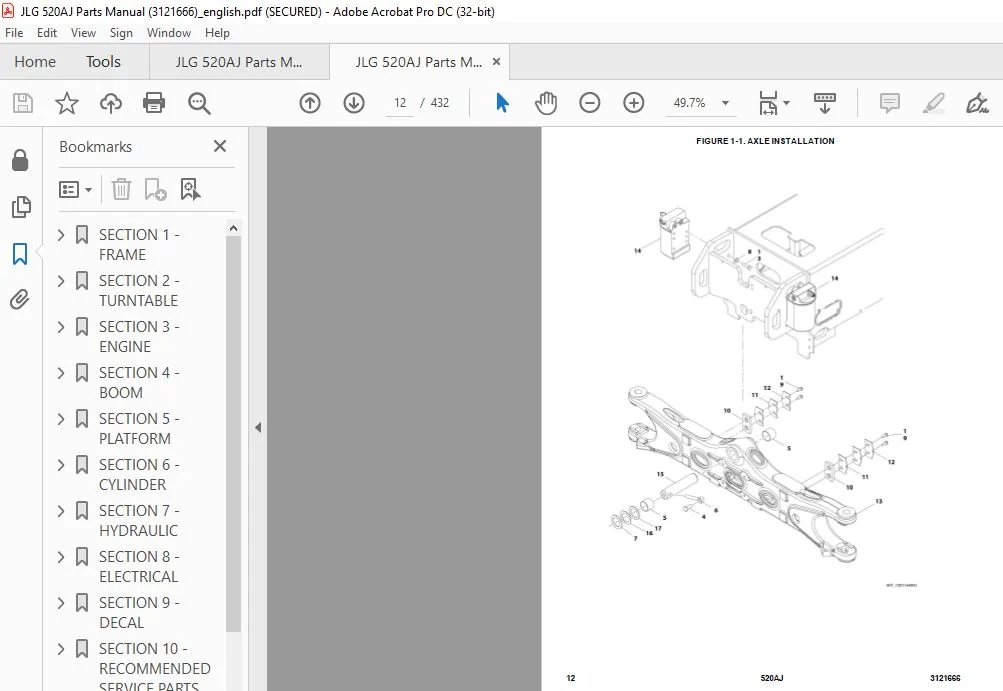Jump to SECTION 4 - BOOM bookmark
This screenshot has height=691, width=1003.
point(139,383)
